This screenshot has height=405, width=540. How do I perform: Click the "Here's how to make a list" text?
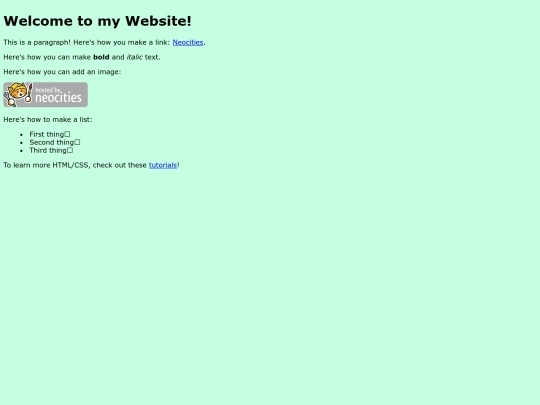[48, 120]
